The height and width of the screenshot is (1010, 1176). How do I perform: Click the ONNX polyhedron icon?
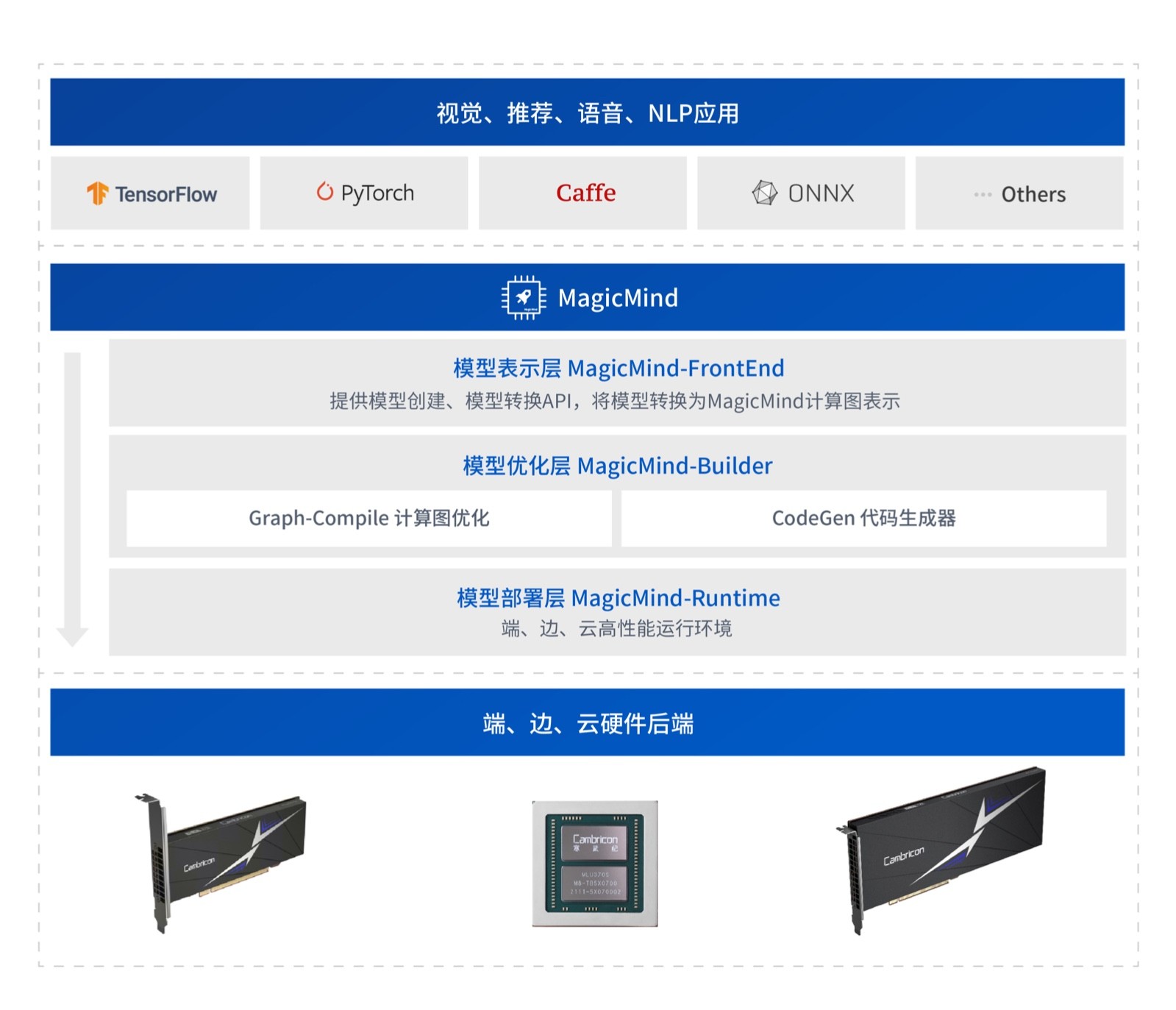coord(764,193)
